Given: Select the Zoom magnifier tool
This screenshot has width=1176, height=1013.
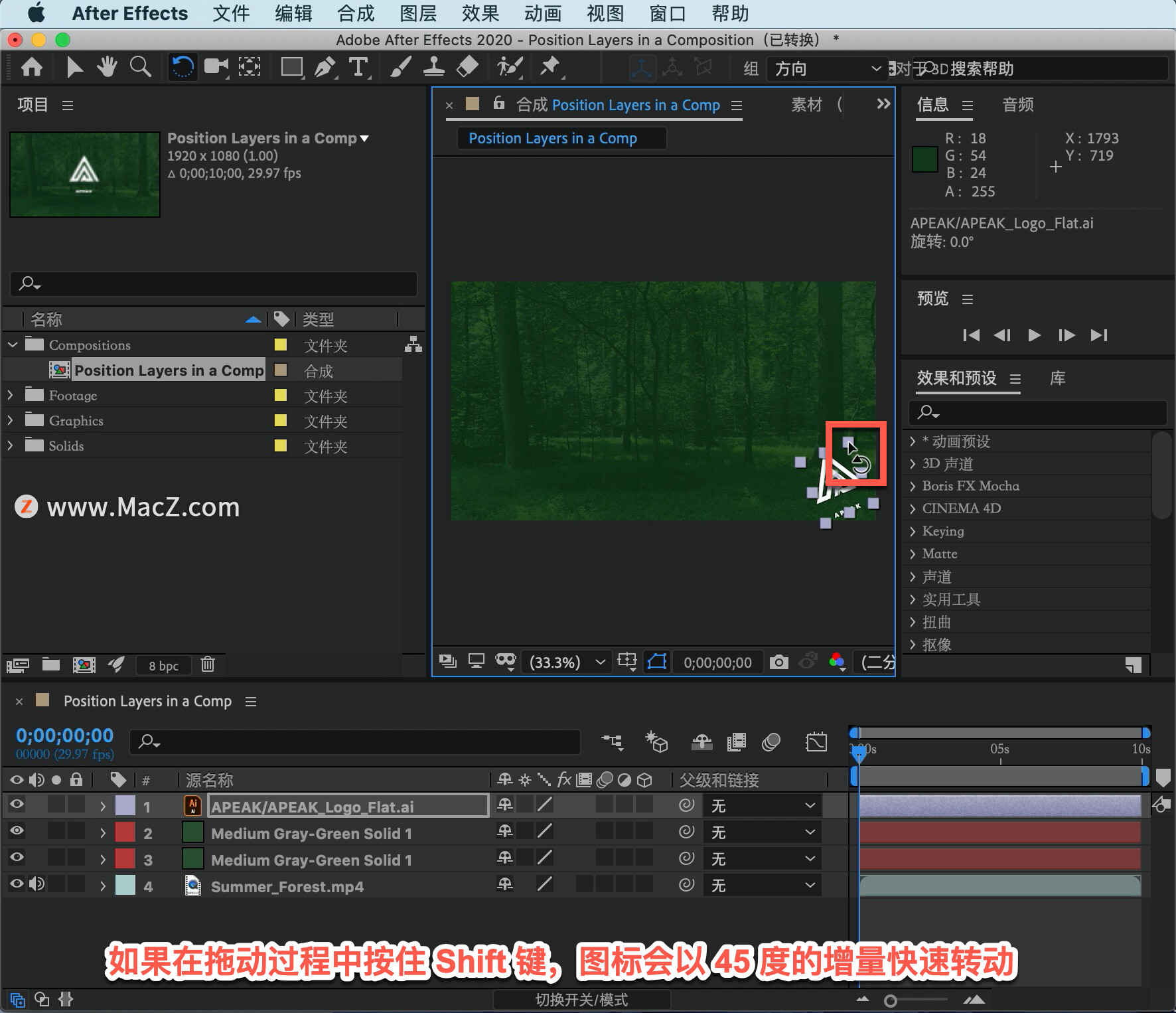Looking at the screenshot, I should pyautogui.click(x=140, y=67).
